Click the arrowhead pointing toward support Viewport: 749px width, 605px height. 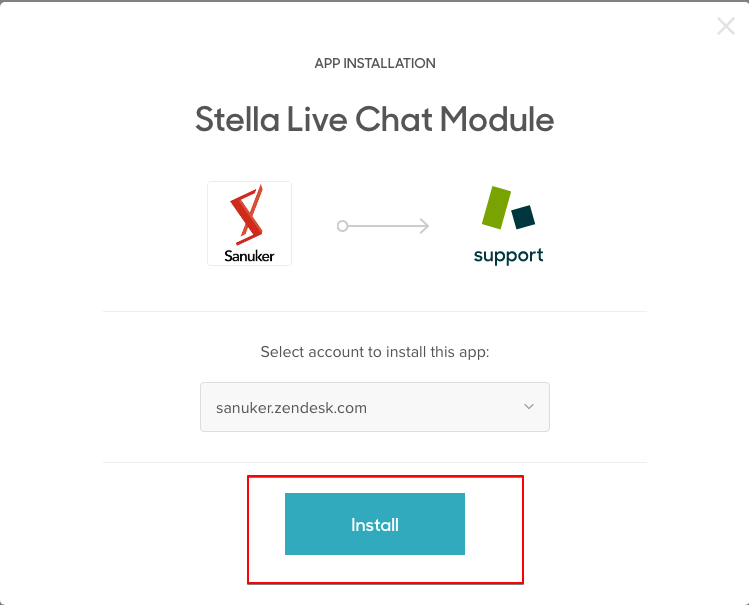[424, 226]
